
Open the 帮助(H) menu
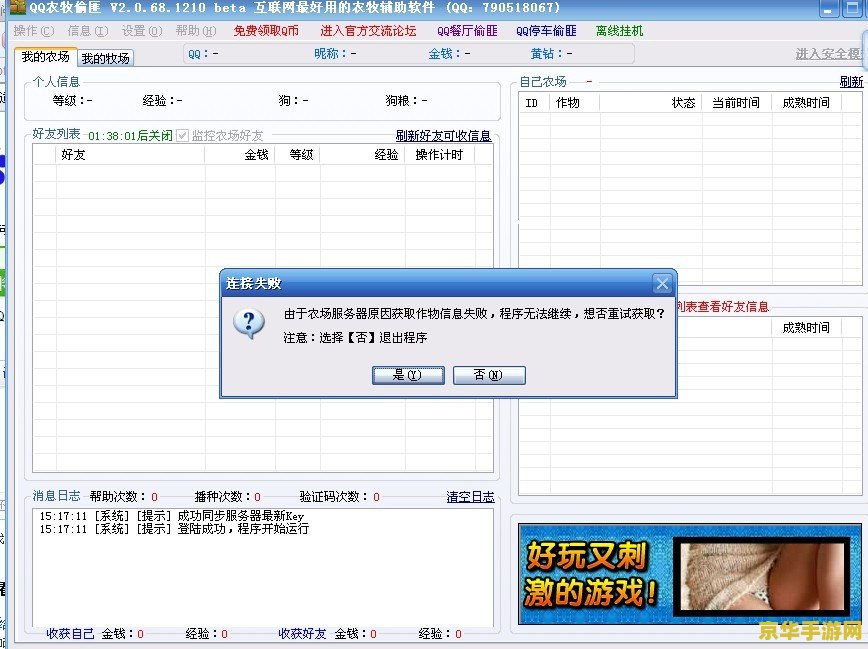point(195,31)
